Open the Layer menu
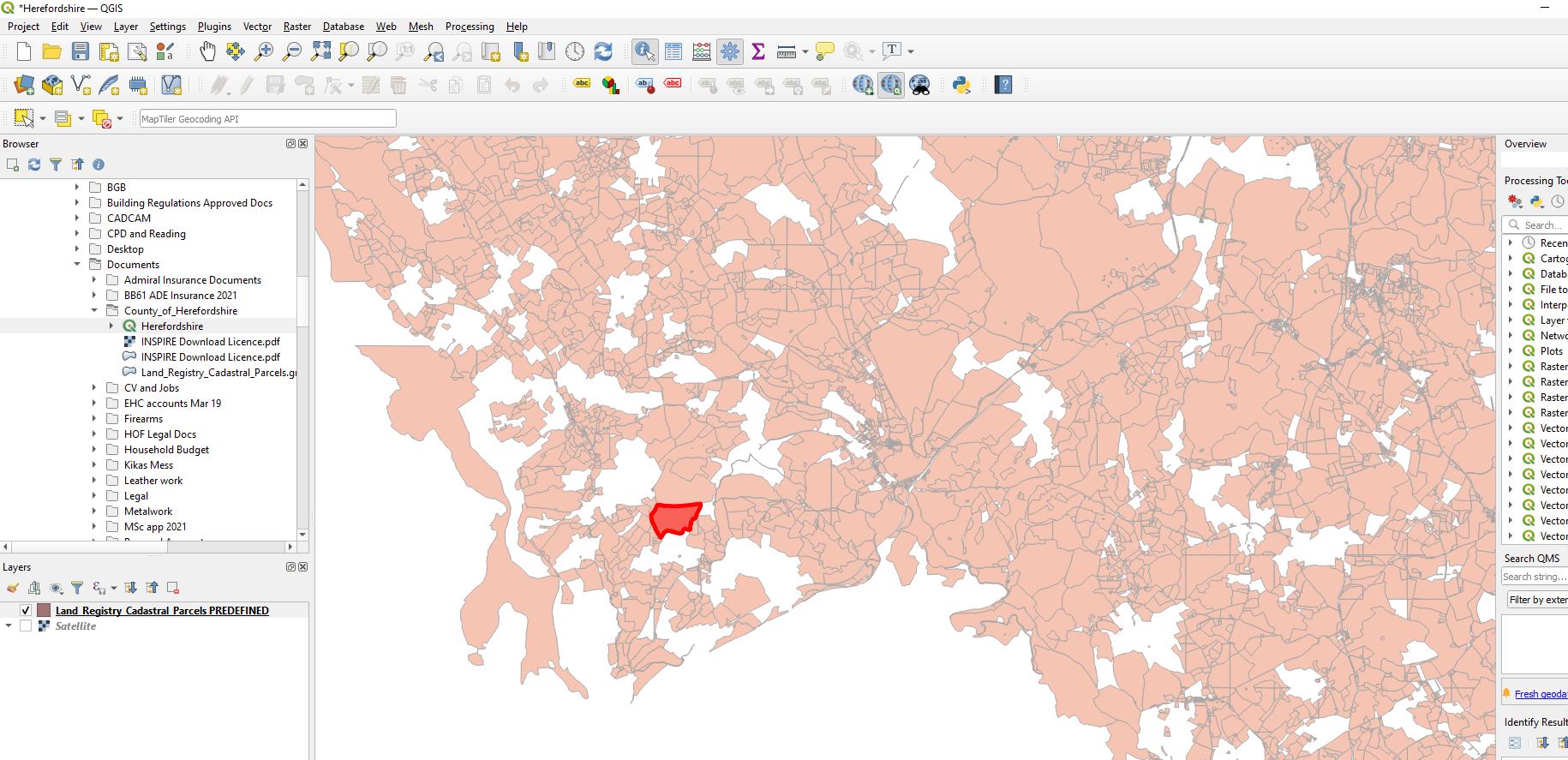The image size is (1568, 760). (x=126, y=27)
